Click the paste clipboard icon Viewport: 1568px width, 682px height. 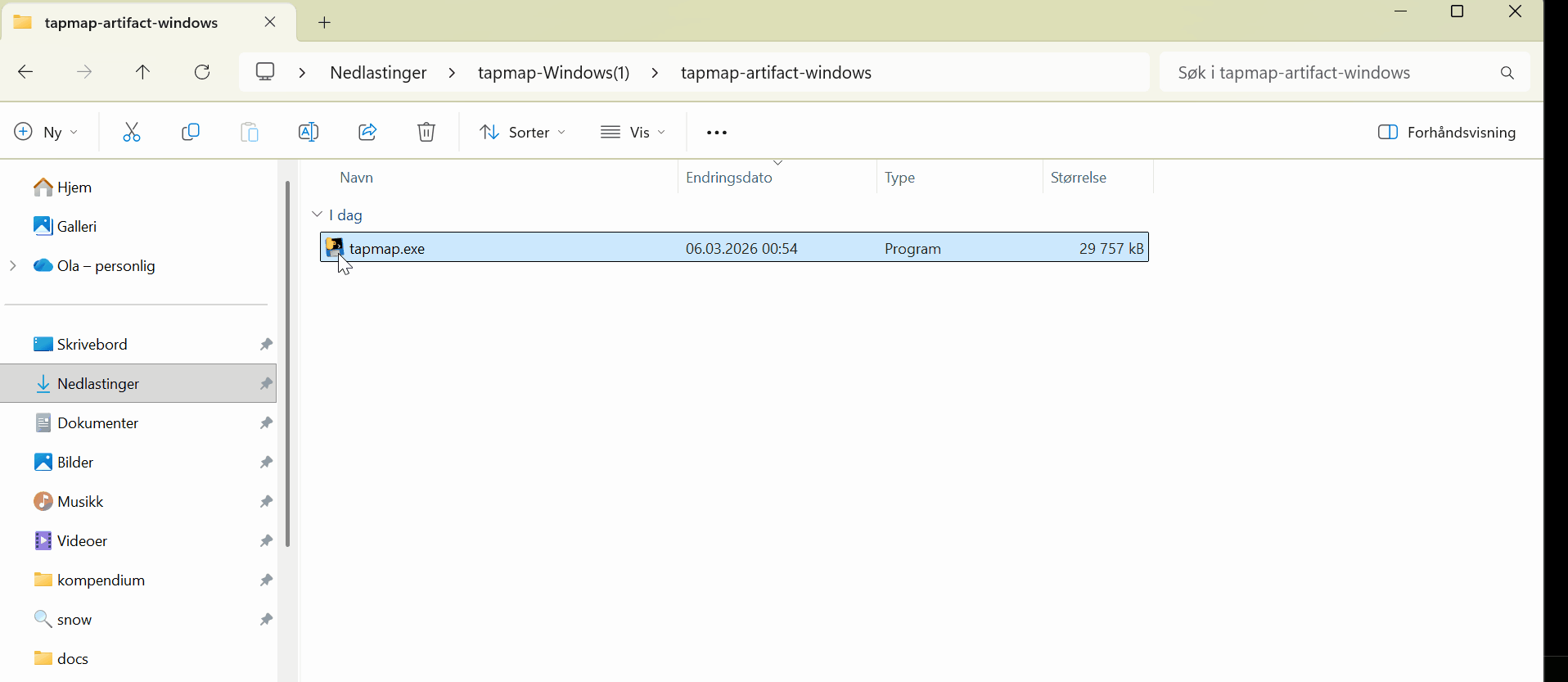click(x=250, y=132)
